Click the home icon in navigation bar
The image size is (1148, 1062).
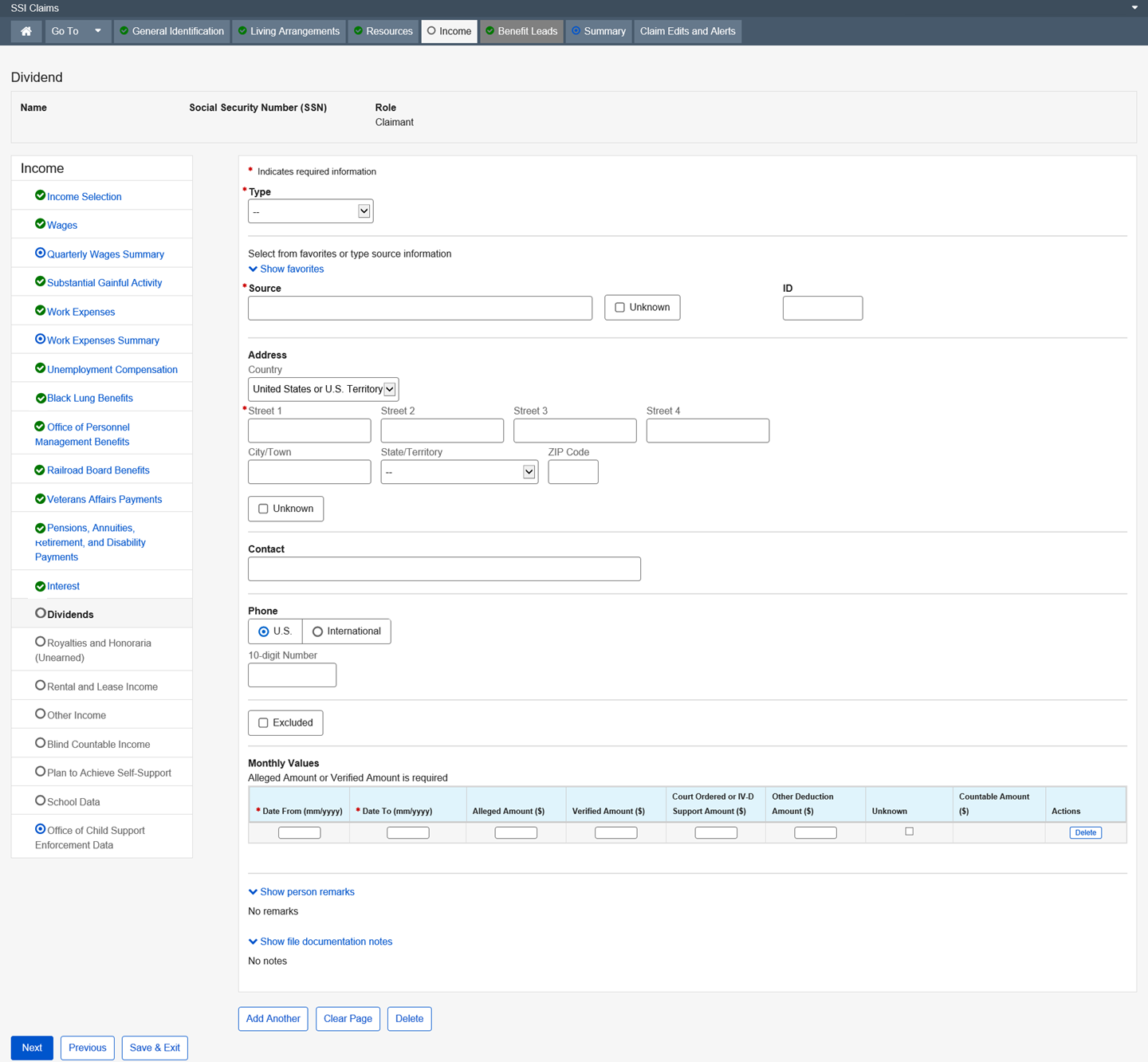[x=26, y=31]
